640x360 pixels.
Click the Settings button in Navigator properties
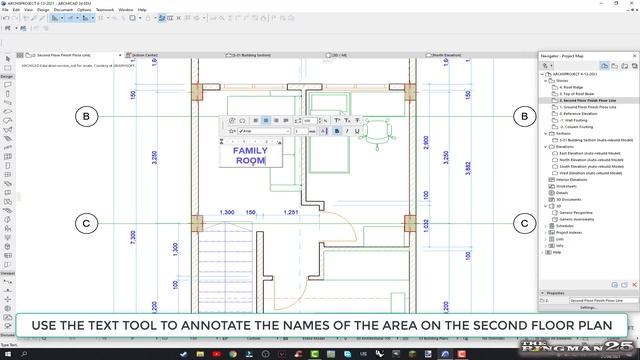click(588, 307)
